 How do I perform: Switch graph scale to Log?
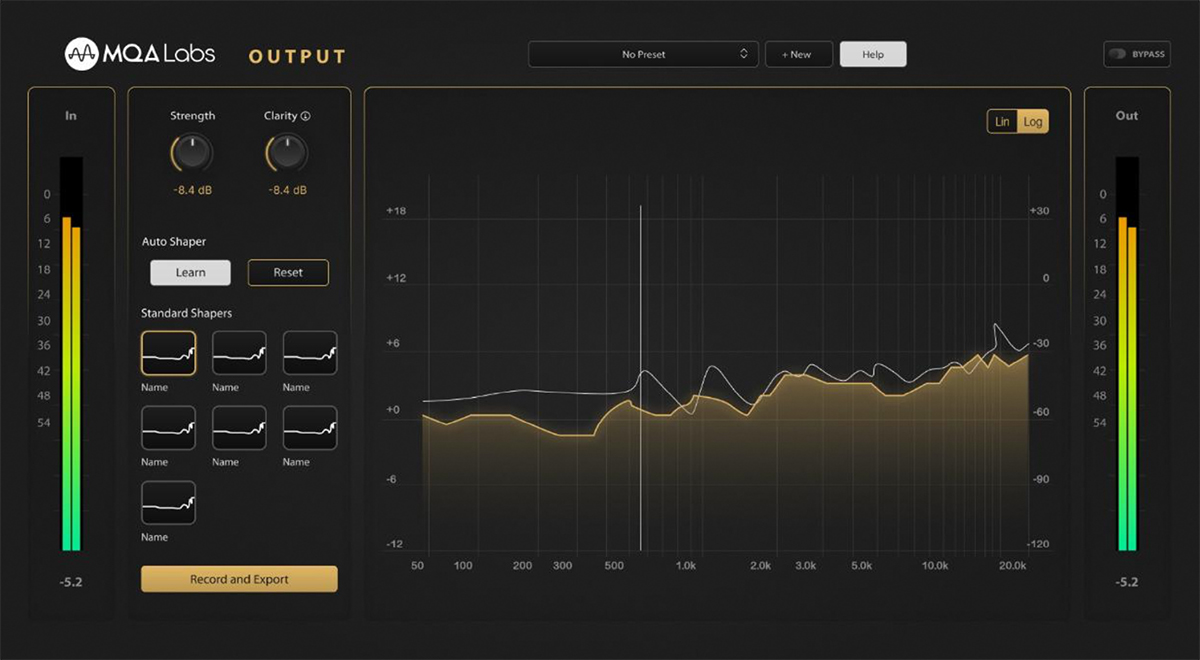click(x=1033, y=122)
